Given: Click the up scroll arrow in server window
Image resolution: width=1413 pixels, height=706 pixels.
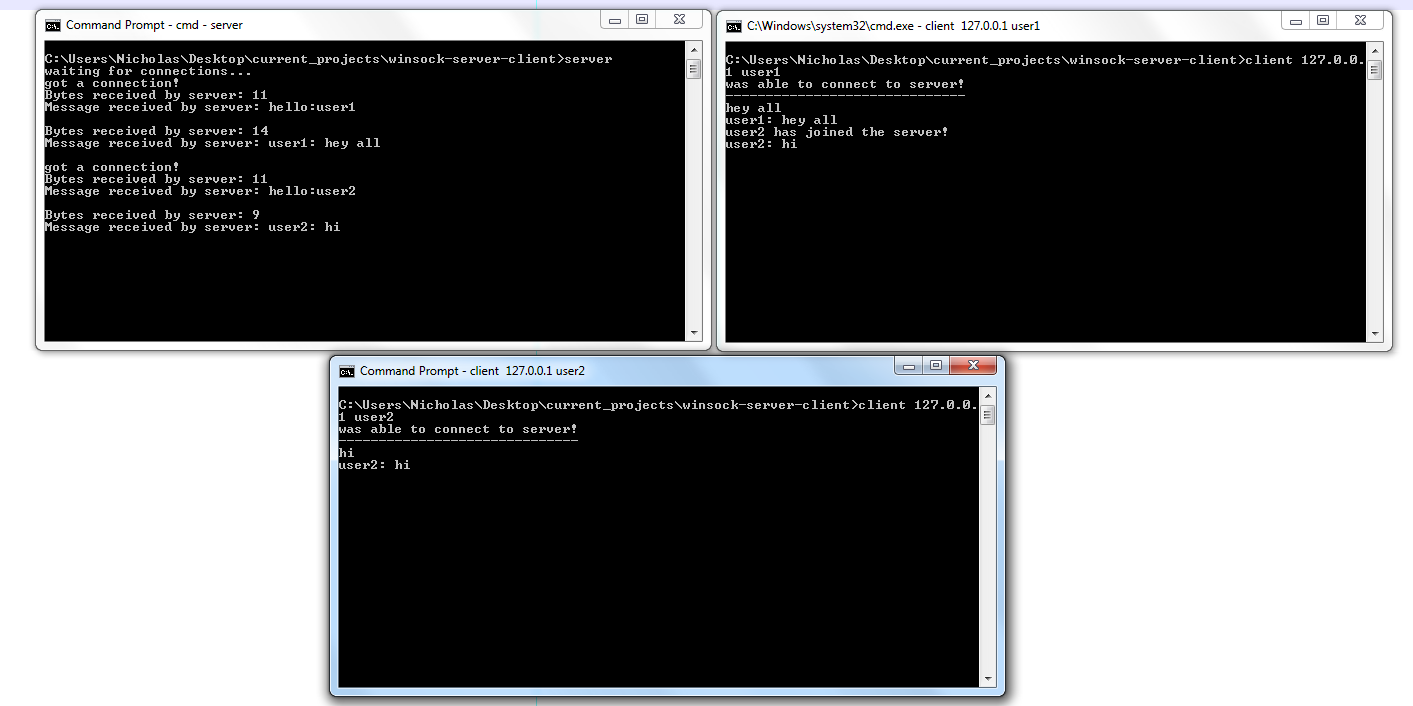Looking at the screenshot, I should (x=693, y=49).
